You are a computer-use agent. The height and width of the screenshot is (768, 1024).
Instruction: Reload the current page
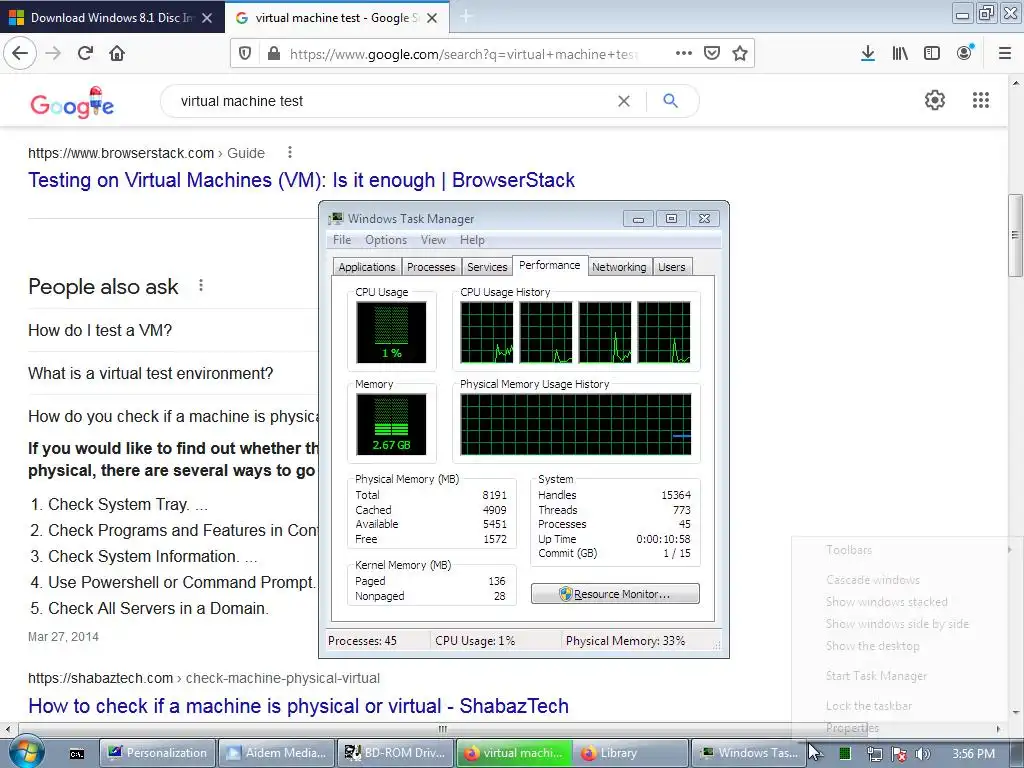85,53
